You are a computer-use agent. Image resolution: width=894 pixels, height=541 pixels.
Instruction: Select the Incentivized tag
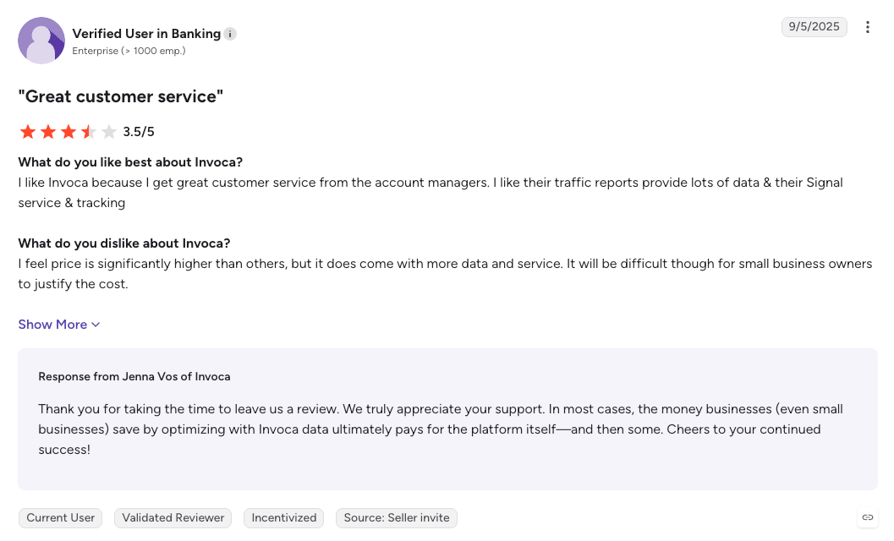coord(284,518)
